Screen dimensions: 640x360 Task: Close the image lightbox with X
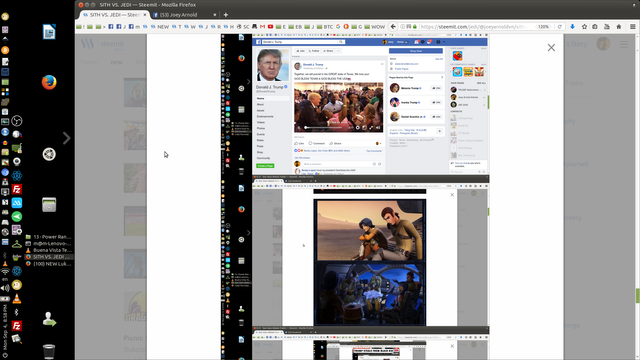(551, 48)
